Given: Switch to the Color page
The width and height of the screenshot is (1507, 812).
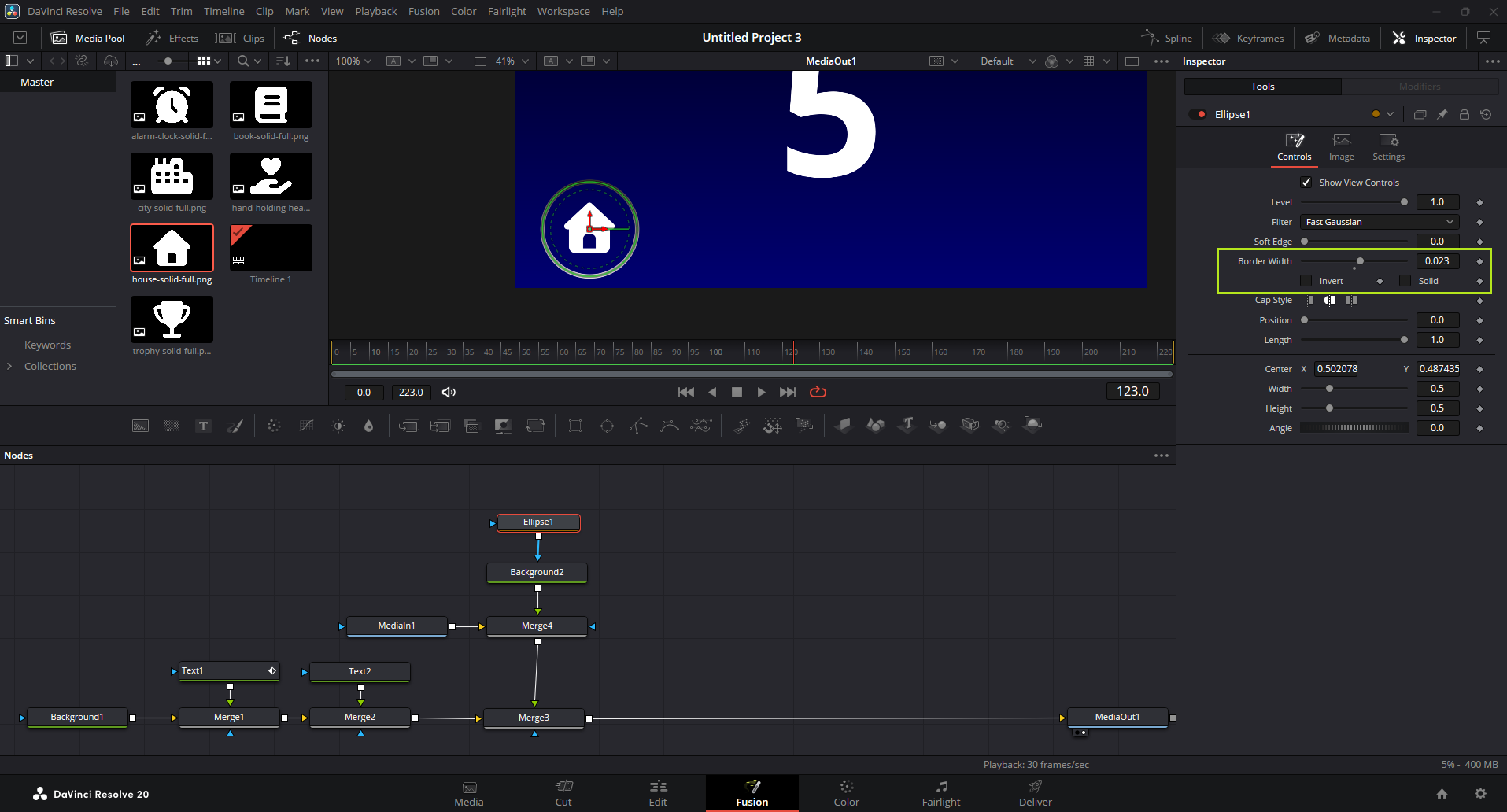Looking at the screenshot, I should [846, 792].
